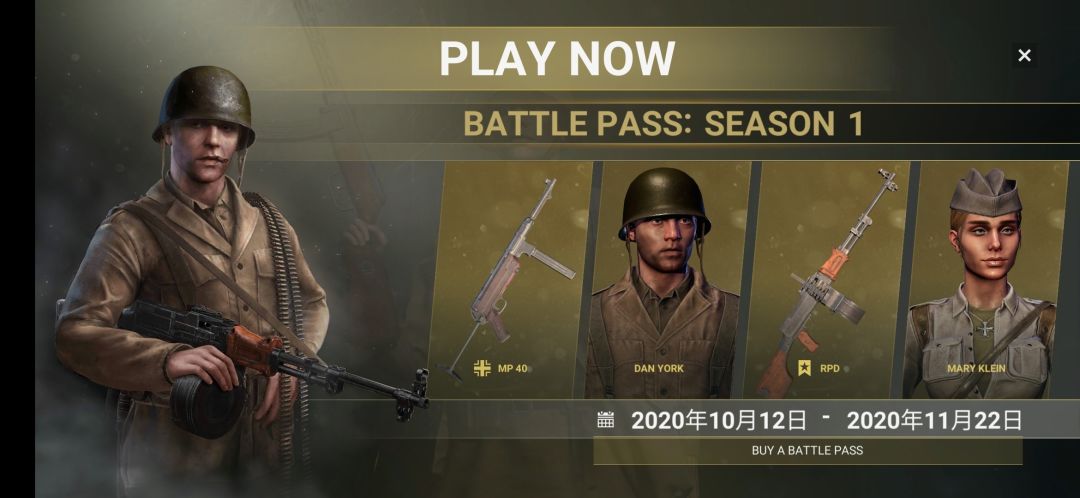This screenshot has width=1080, height=498.
Task: Click the DAN YORK name label
Action: [659, 369]
